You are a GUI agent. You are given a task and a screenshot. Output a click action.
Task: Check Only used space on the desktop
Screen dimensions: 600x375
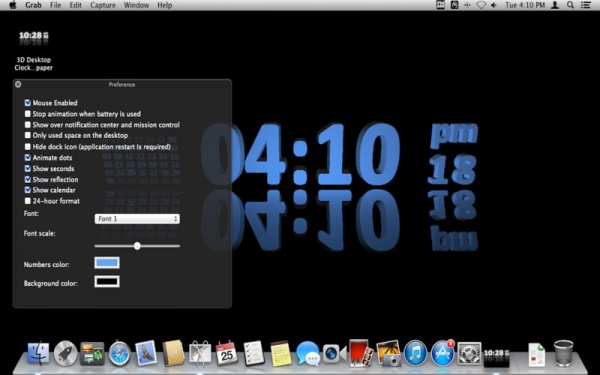click(28, 135)
